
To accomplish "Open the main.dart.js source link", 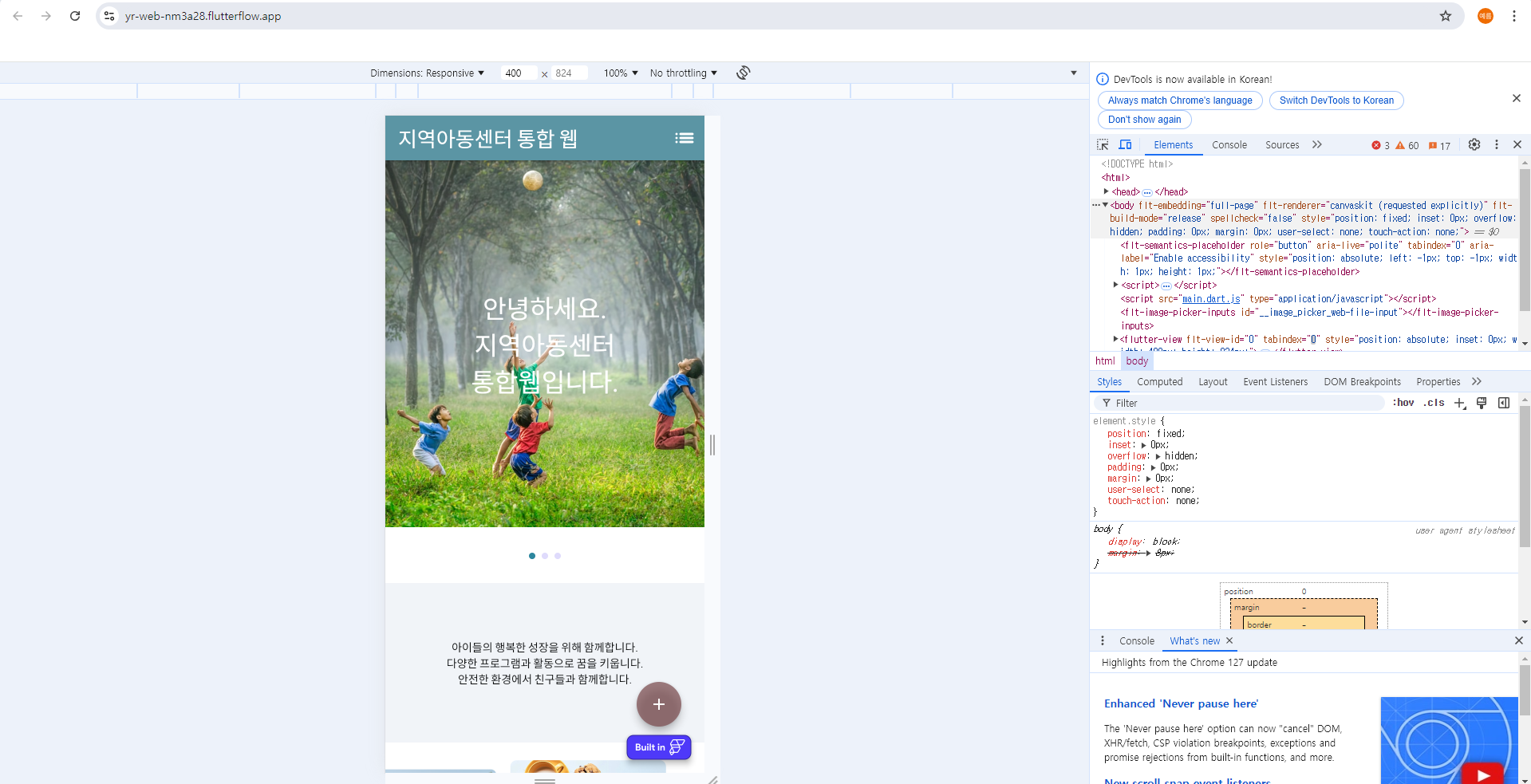I will click(x=1211, y=299).
